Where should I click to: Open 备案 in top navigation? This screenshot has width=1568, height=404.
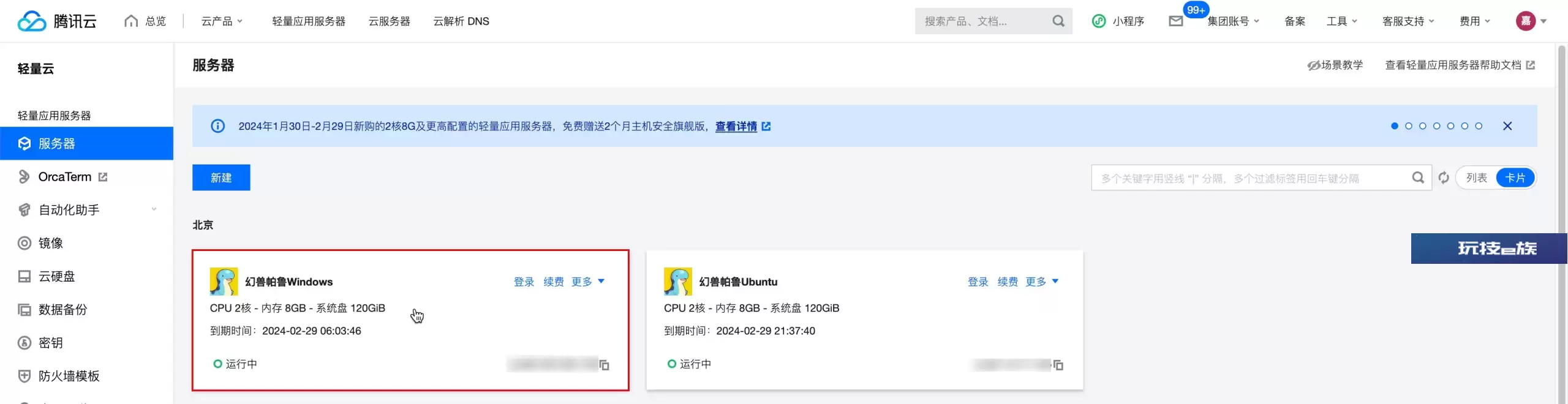(x=1294, y=21)
